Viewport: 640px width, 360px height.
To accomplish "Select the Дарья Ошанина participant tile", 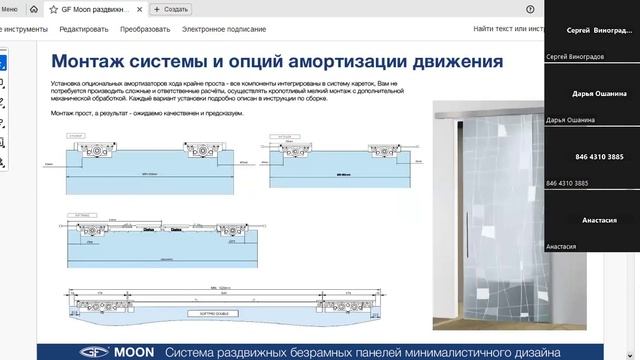I will point(592,95).
